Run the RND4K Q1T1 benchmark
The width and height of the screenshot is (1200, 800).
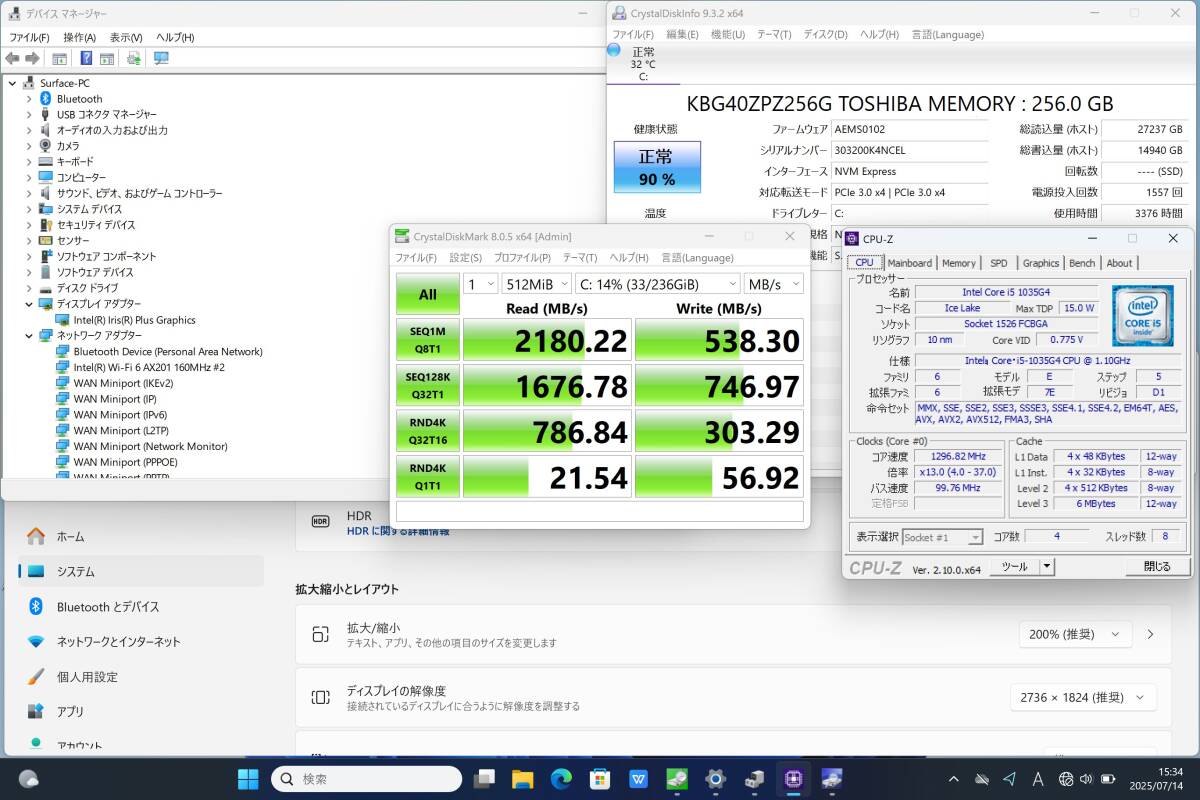coord(427,476)
